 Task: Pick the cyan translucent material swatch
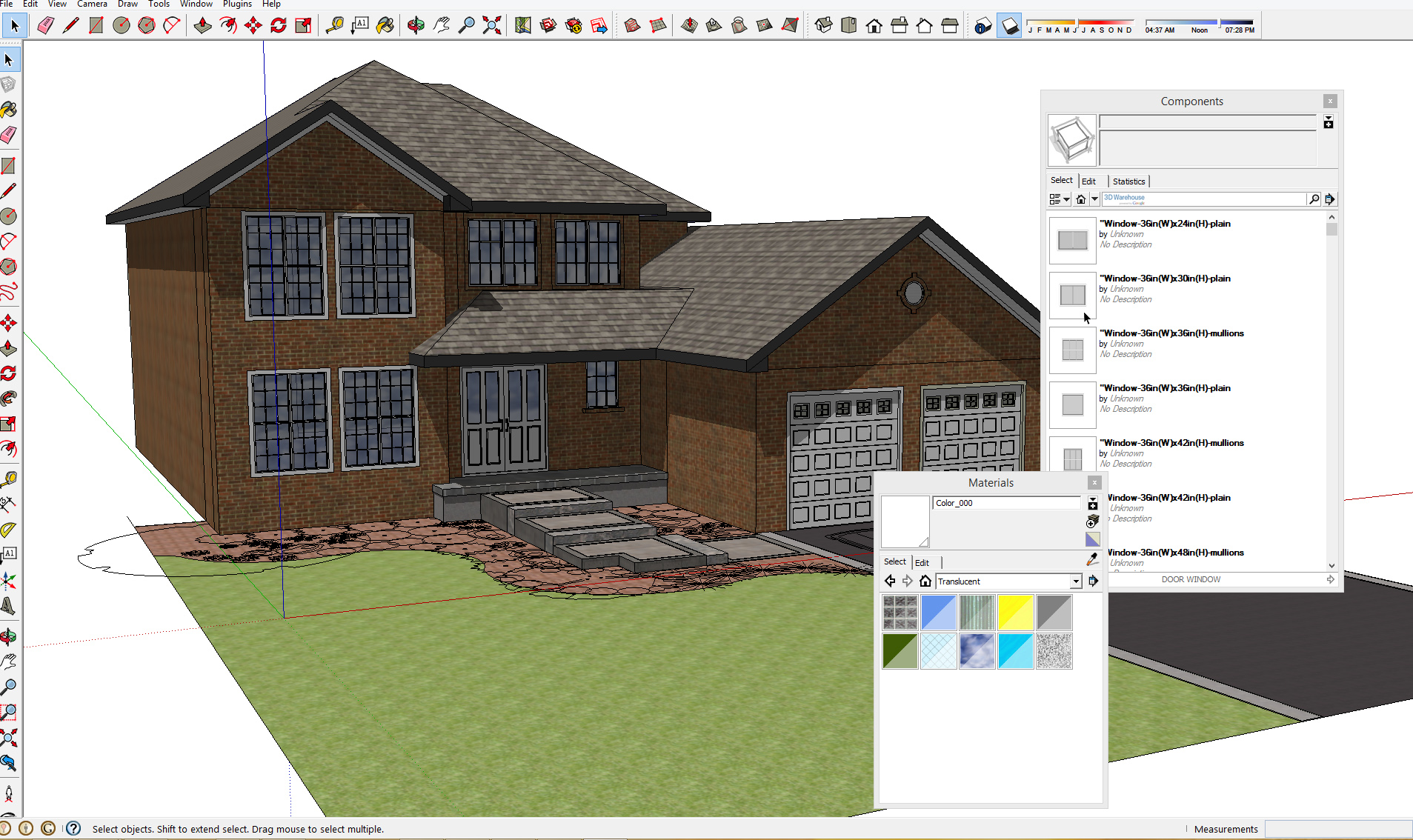(x=1015, y=651)
